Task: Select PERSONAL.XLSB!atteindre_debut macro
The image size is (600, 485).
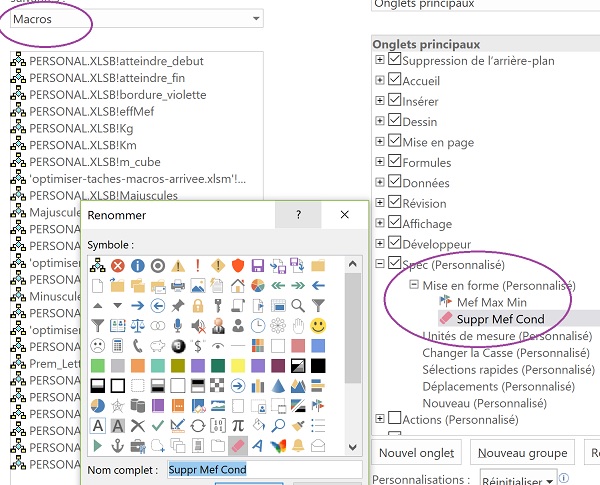Action: point(116,61)
